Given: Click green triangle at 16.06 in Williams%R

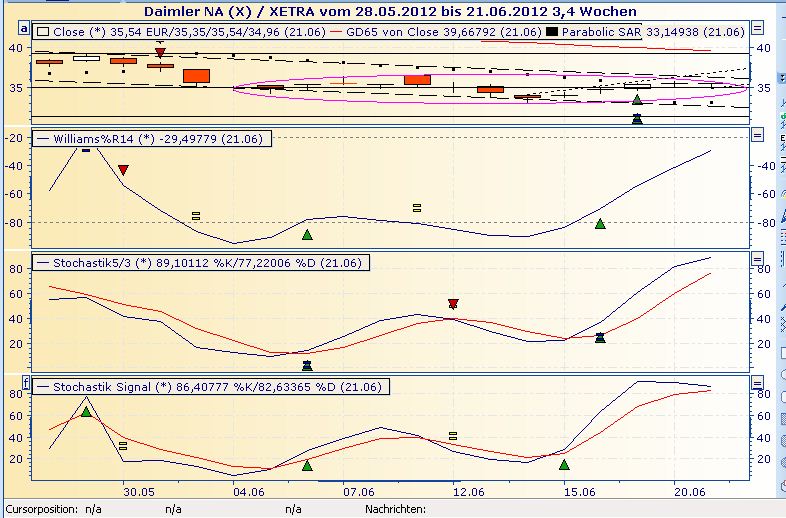Looking at the screenshot, I should coord(600,224).
